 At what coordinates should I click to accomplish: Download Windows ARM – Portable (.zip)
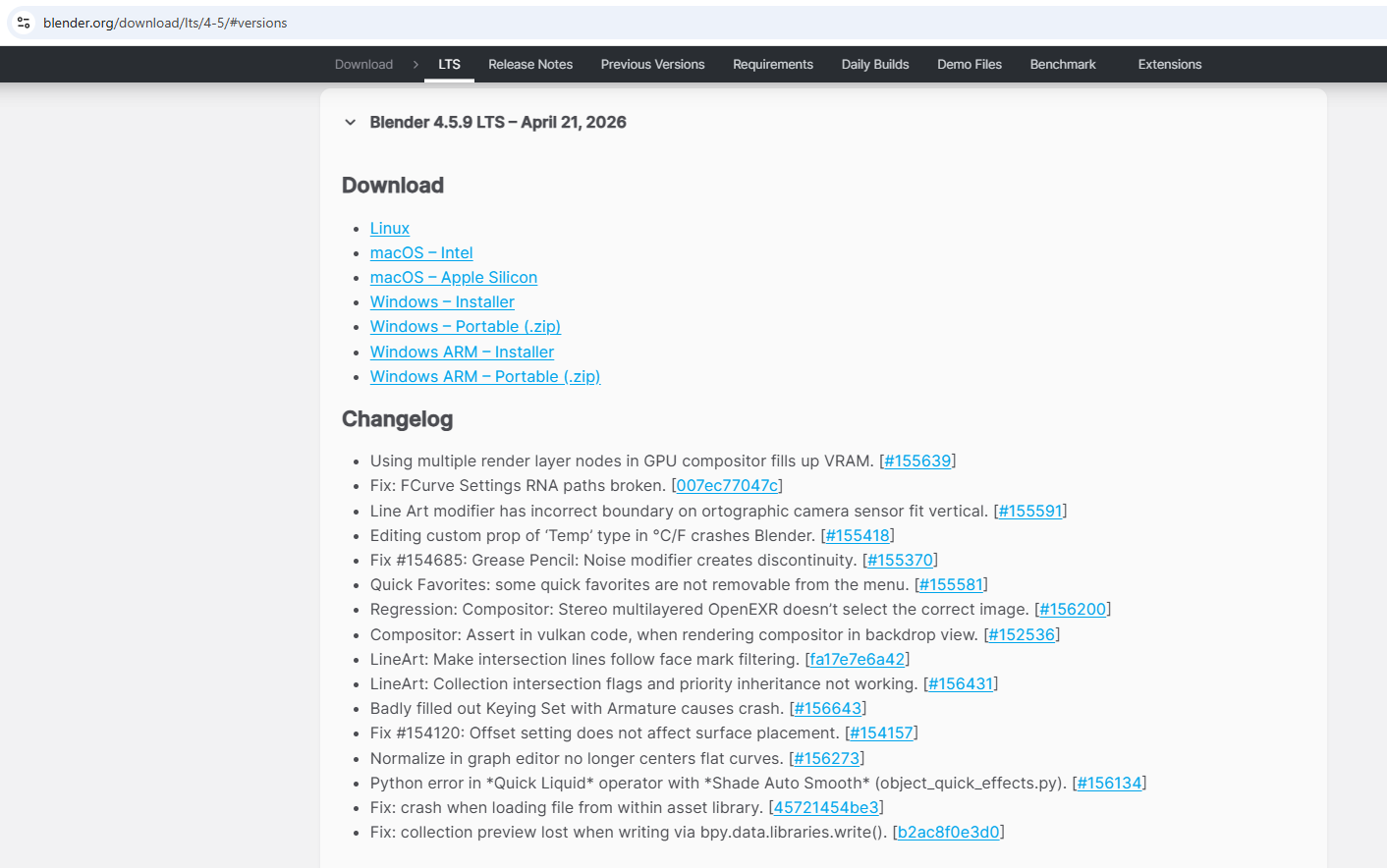(x=485, y=377)
